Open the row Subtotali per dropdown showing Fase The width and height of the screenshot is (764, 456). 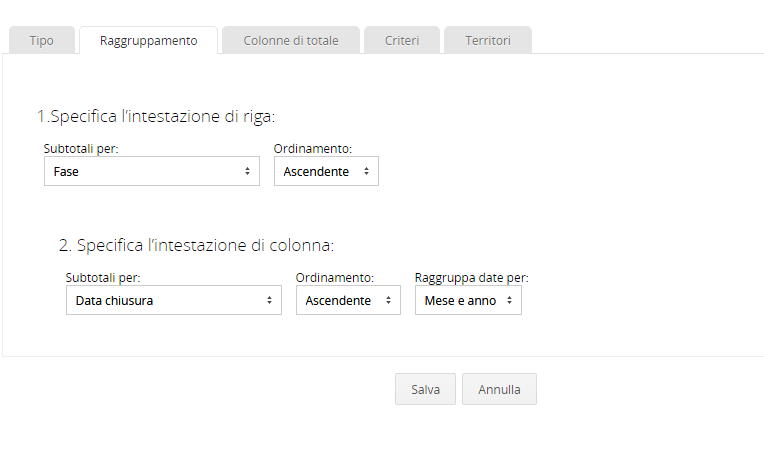152,171
